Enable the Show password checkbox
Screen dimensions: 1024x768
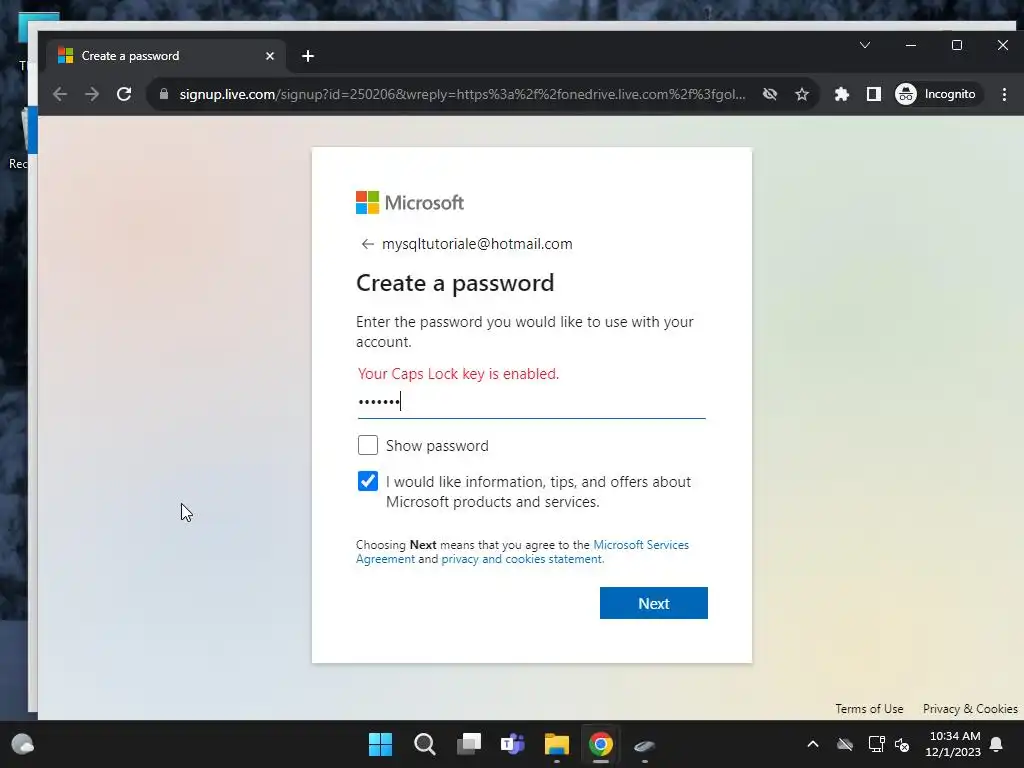point(368,445)
